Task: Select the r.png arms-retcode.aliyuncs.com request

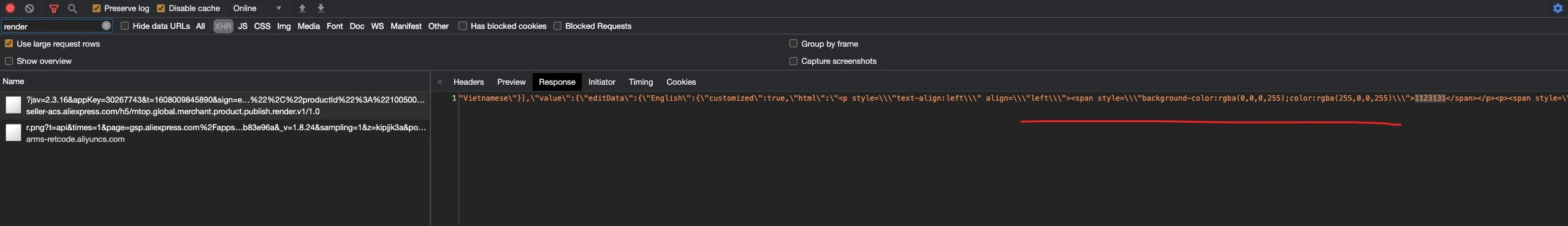Action: [215, 133]
